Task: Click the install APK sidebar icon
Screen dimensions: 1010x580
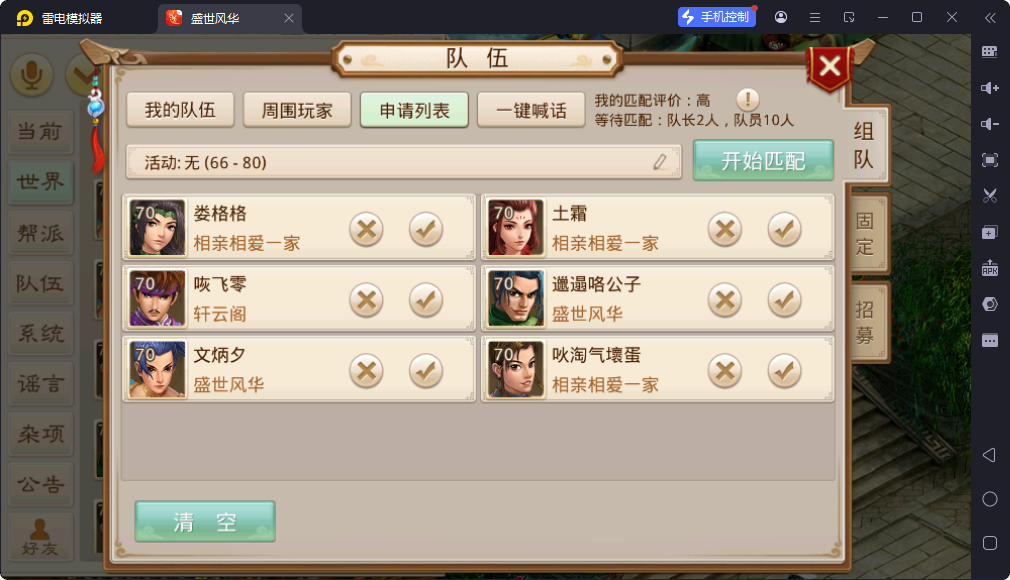Action: click(989, 267)
